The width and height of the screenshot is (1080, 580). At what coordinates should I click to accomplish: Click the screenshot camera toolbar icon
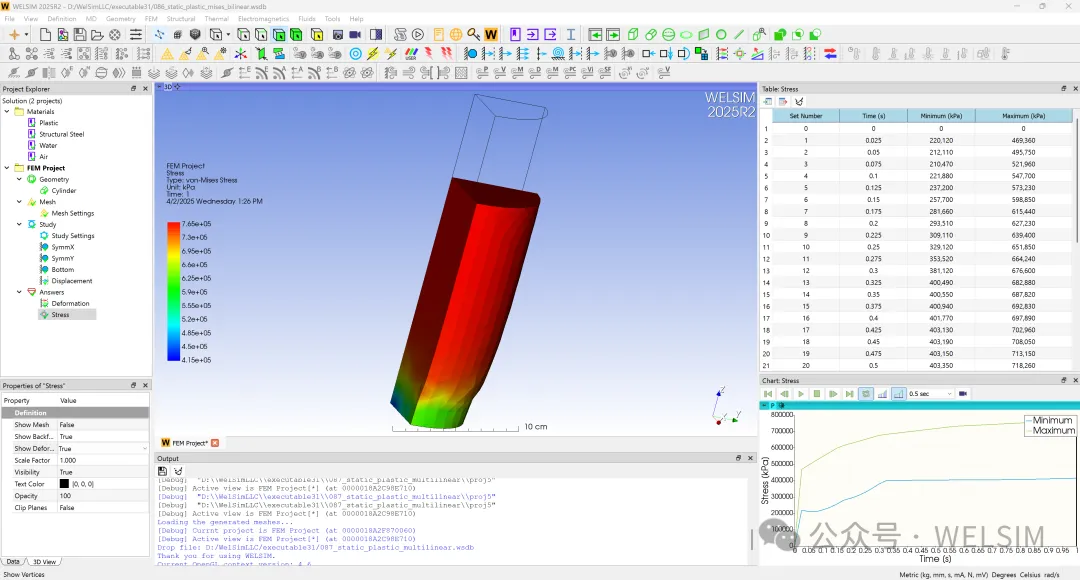click(x=338, y=34)
